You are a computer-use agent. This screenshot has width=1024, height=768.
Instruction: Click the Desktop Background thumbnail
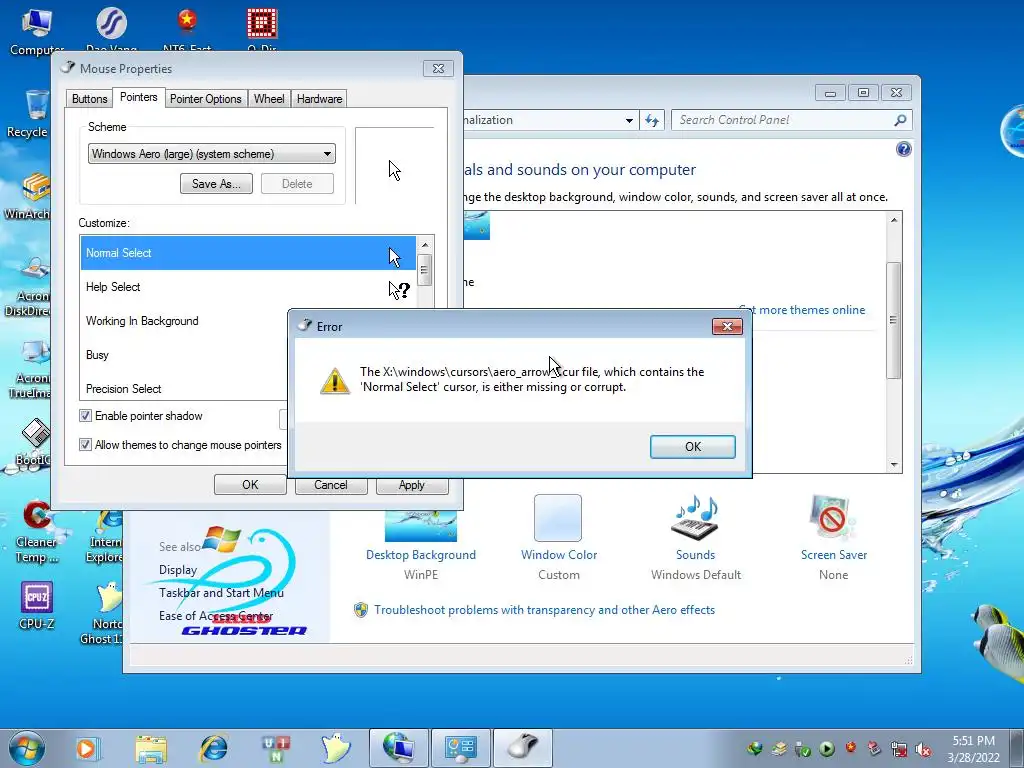(x=421, y=526)
